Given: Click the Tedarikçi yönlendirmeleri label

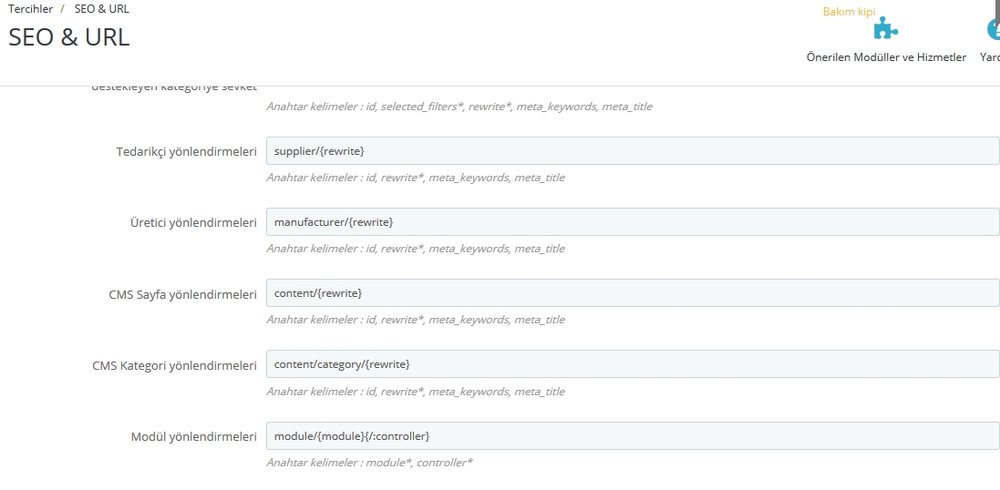Looking at the screenshot, I should [187, 152].
